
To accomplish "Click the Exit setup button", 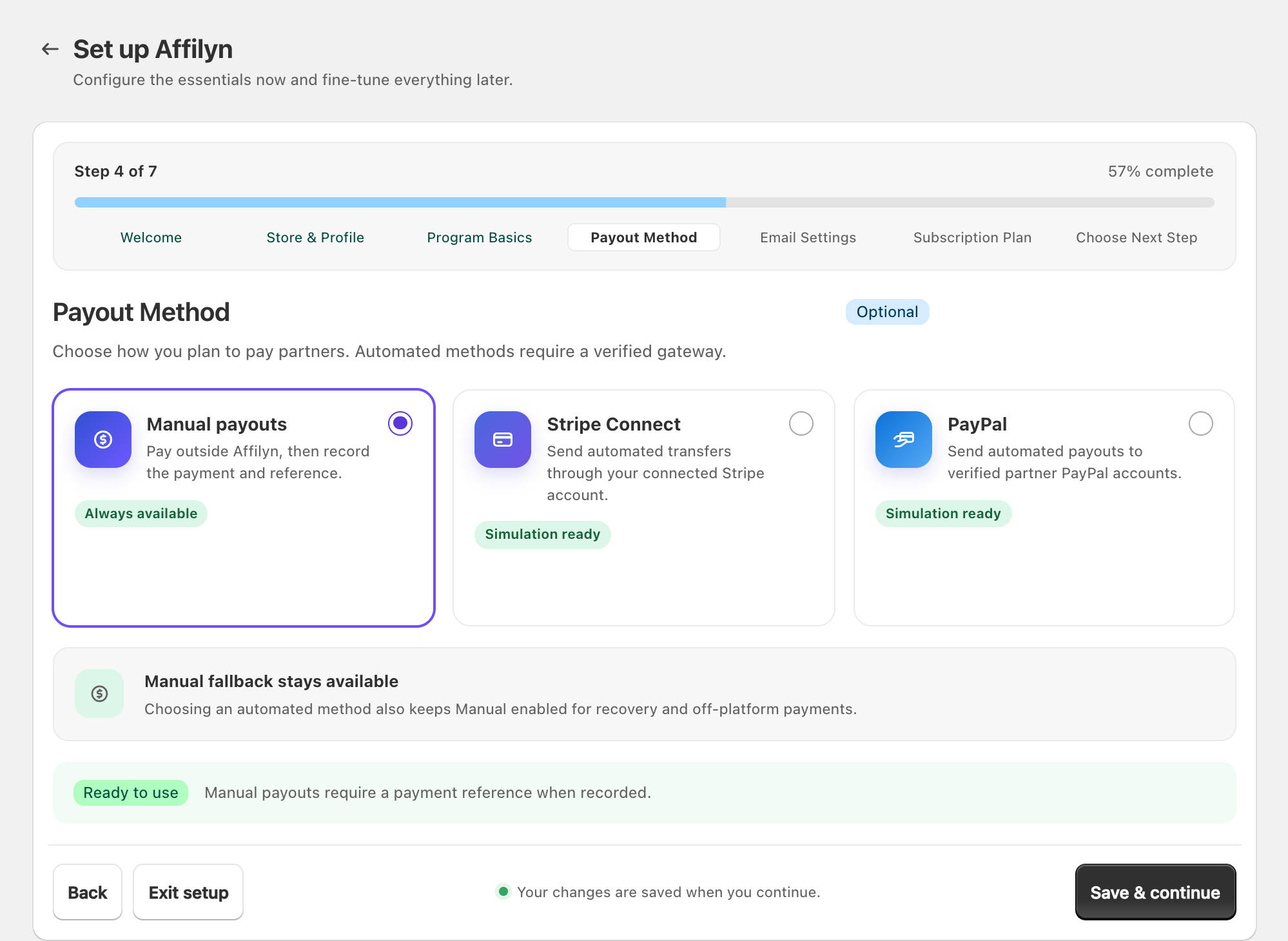I will (188, 892).
